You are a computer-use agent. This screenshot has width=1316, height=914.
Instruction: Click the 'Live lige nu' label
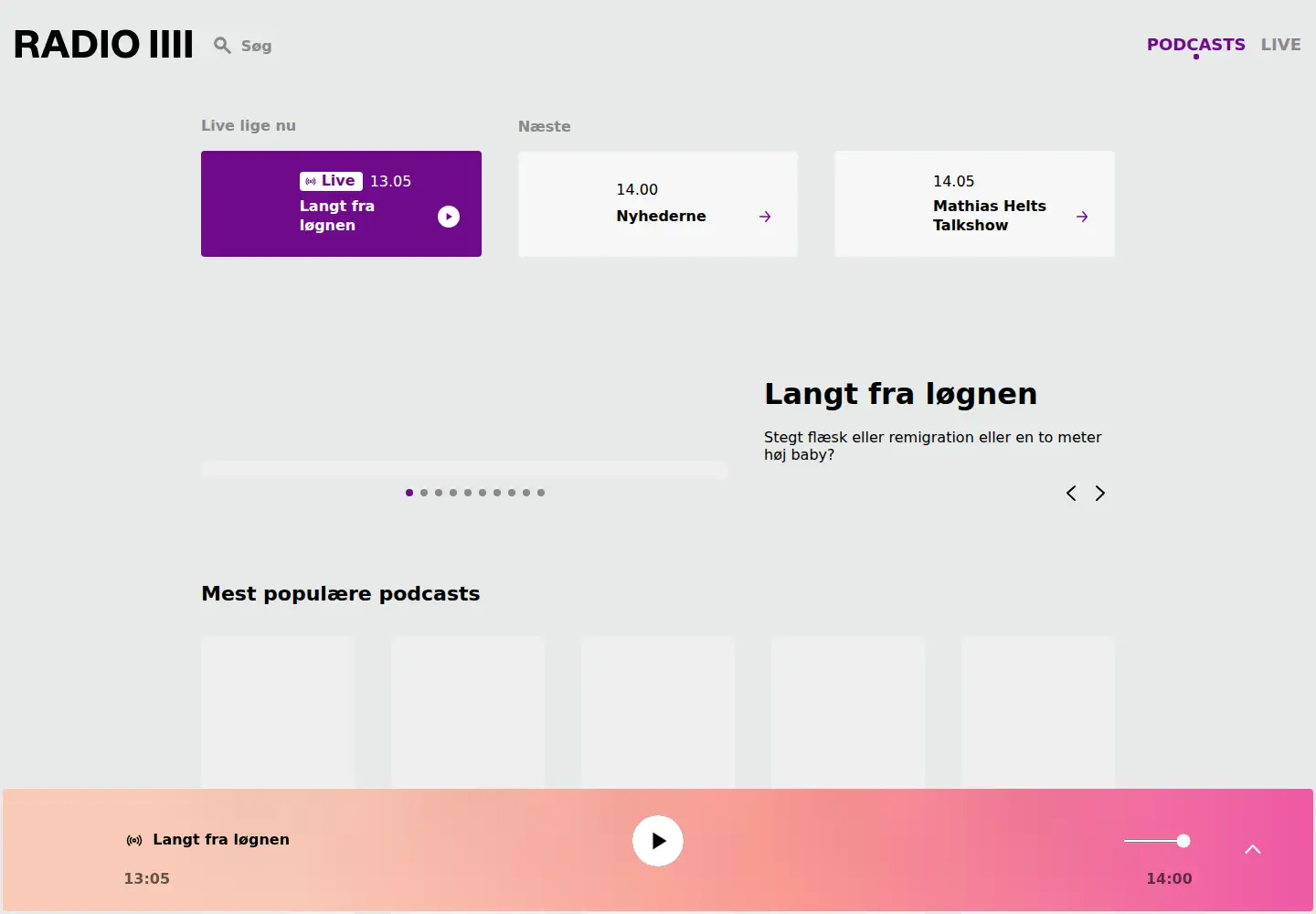point(249,125)
